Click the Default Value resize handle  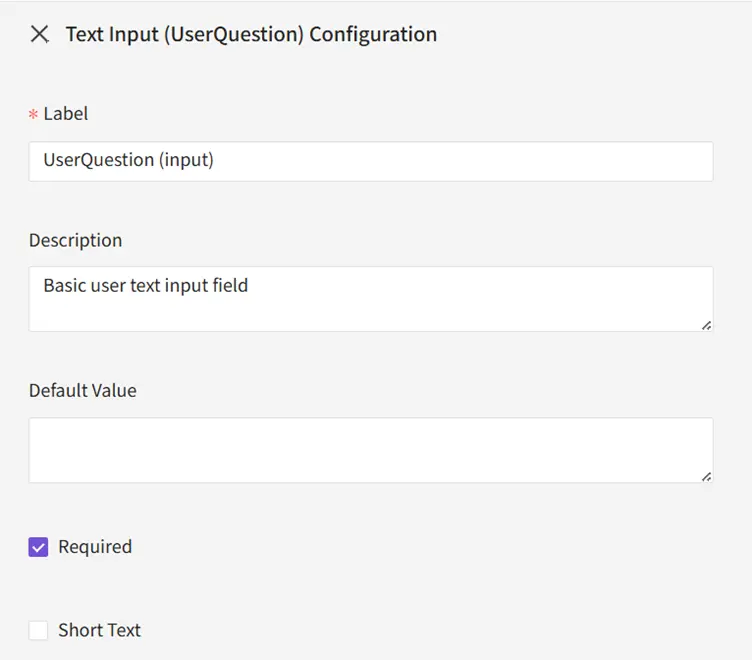[706, 477]
